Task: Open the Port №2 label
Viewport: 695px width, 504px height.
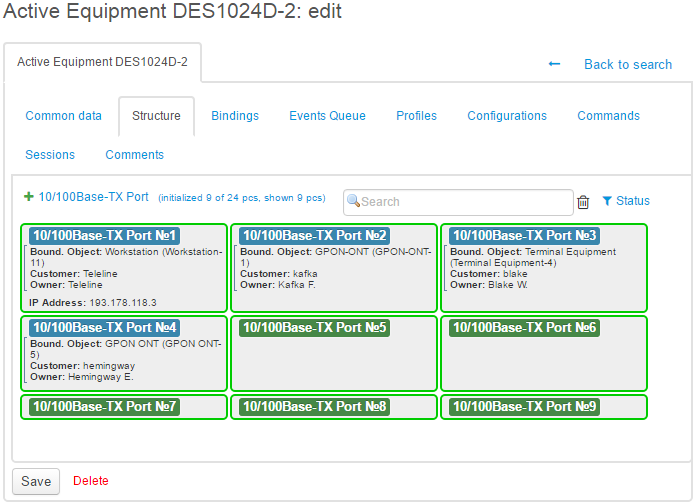Action: click(315, 235)
